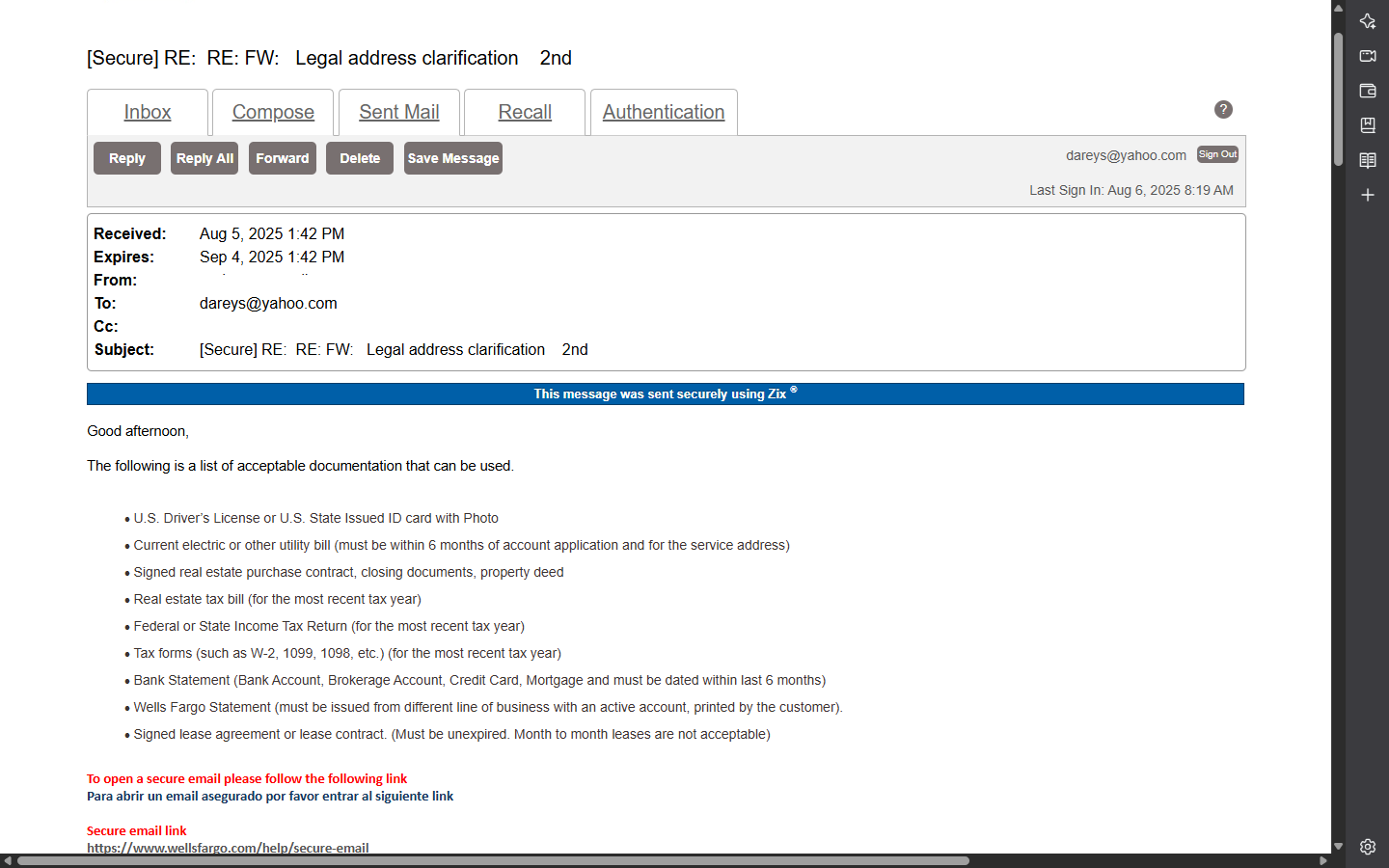Click the horizontal scrollbar thumb
Image resolution: width=1389 pixels, height=868 pixels.
click(x=493, y=860)
